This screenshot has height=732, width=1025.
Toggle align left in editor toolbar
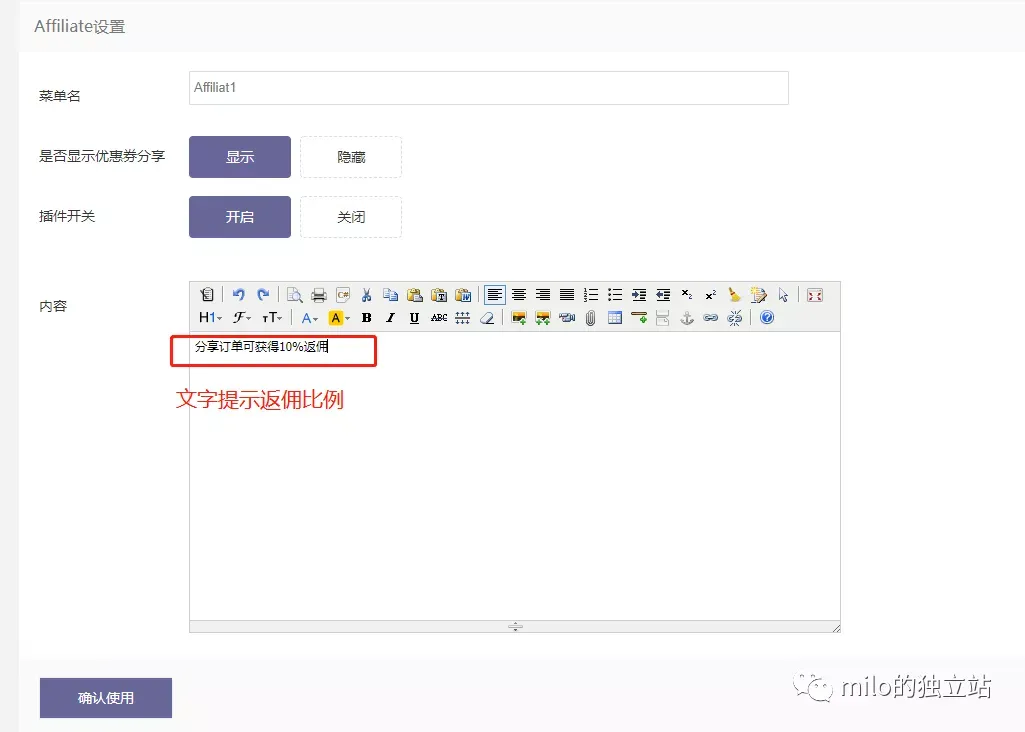(x=495, y=295)
